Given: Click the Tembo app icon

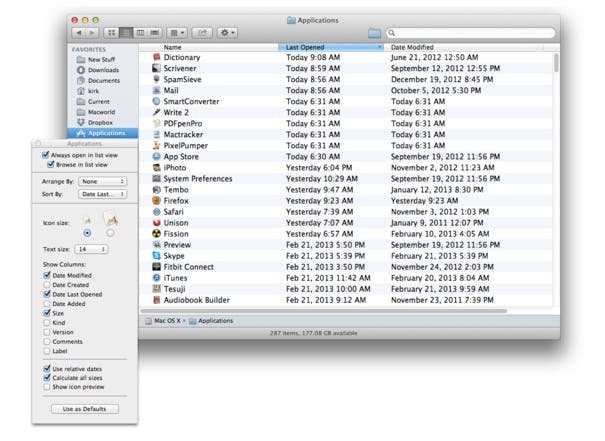Looking at the screenshot, I should pos(156,189).
